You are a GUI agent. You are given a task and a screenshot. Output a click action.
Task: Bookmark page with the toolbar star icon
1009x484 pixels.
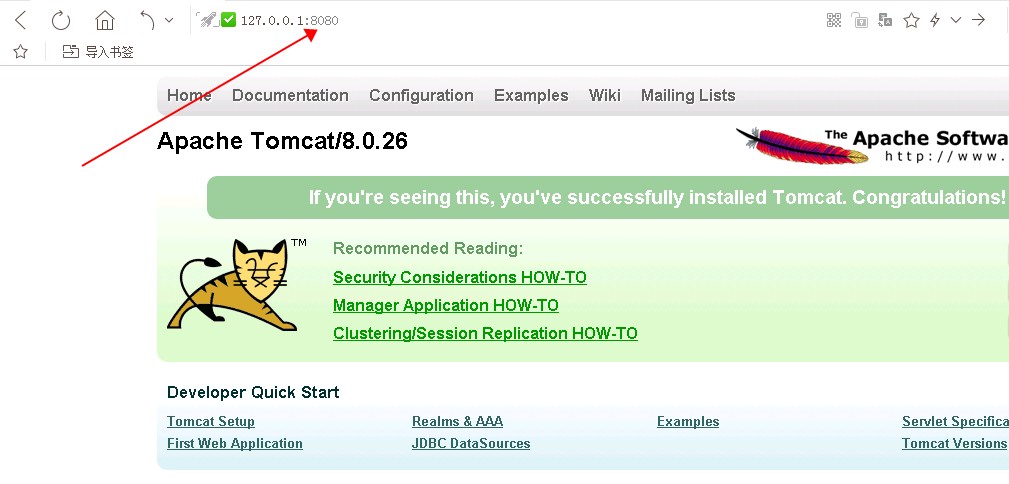(x=911, y=20)
